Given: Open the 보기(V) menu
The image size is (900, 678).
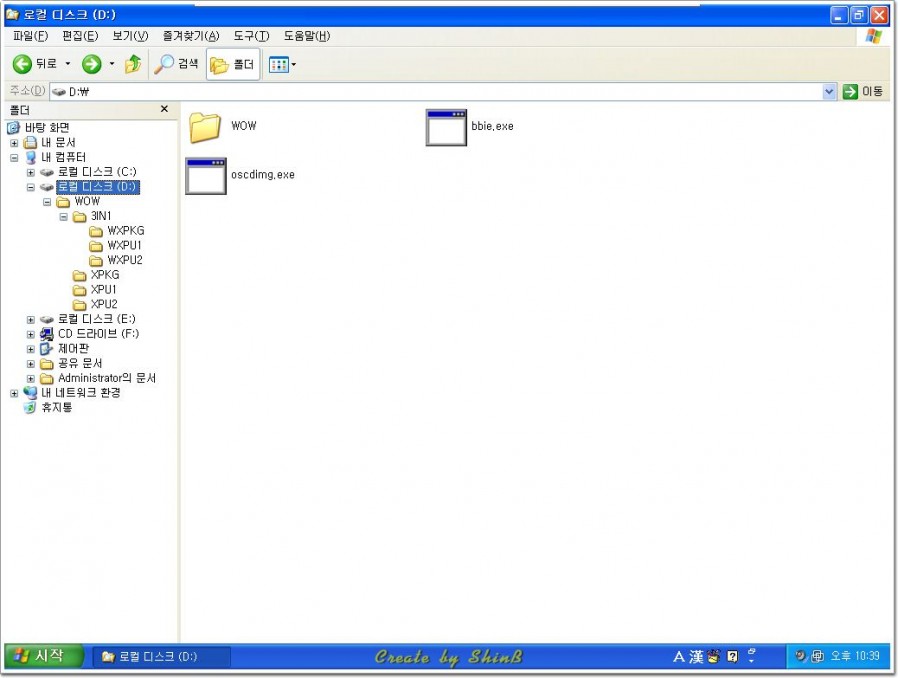Looking at the screenshot, I should click(130, 36).
